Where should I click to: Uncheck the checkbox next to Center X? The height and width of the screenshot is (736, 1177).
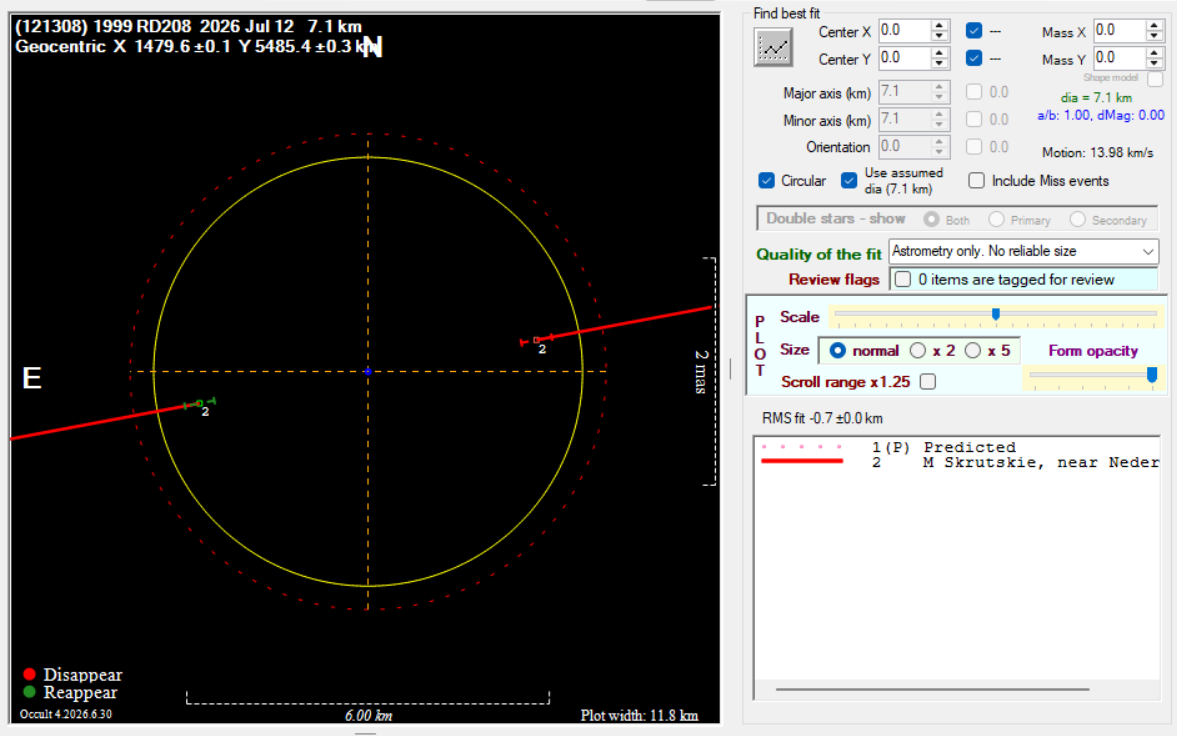(x=974, y=31)
